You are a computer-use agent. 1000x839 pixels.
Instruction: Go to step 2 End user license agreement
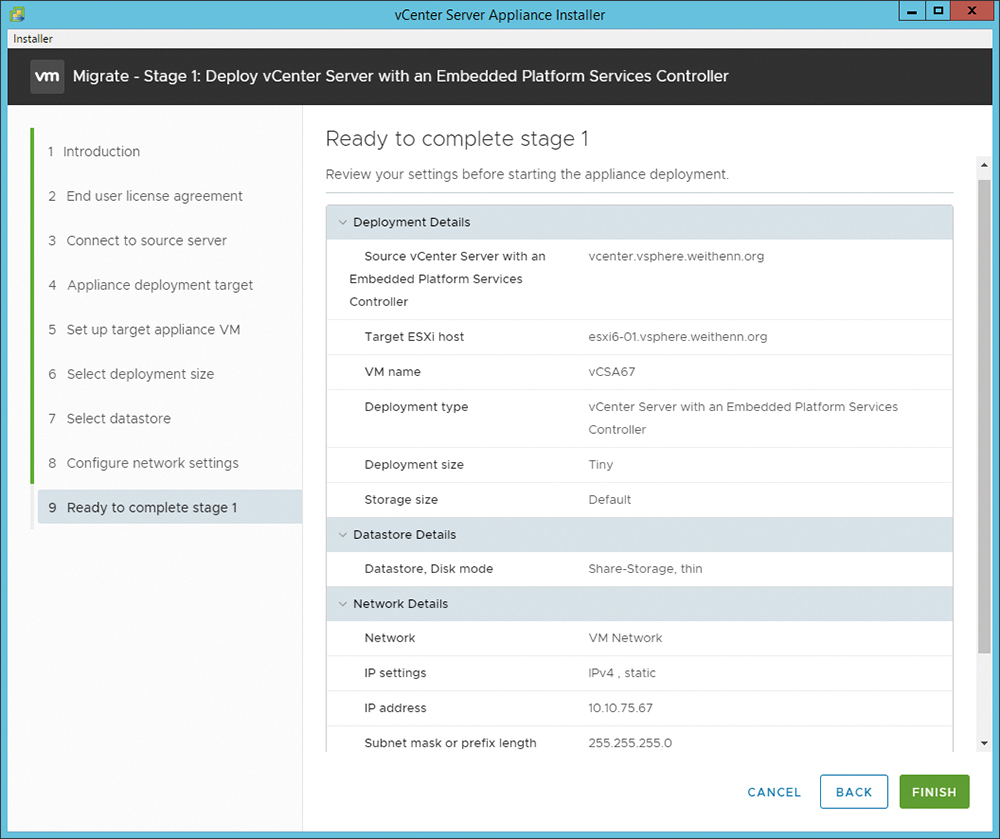tap(145, 196)
